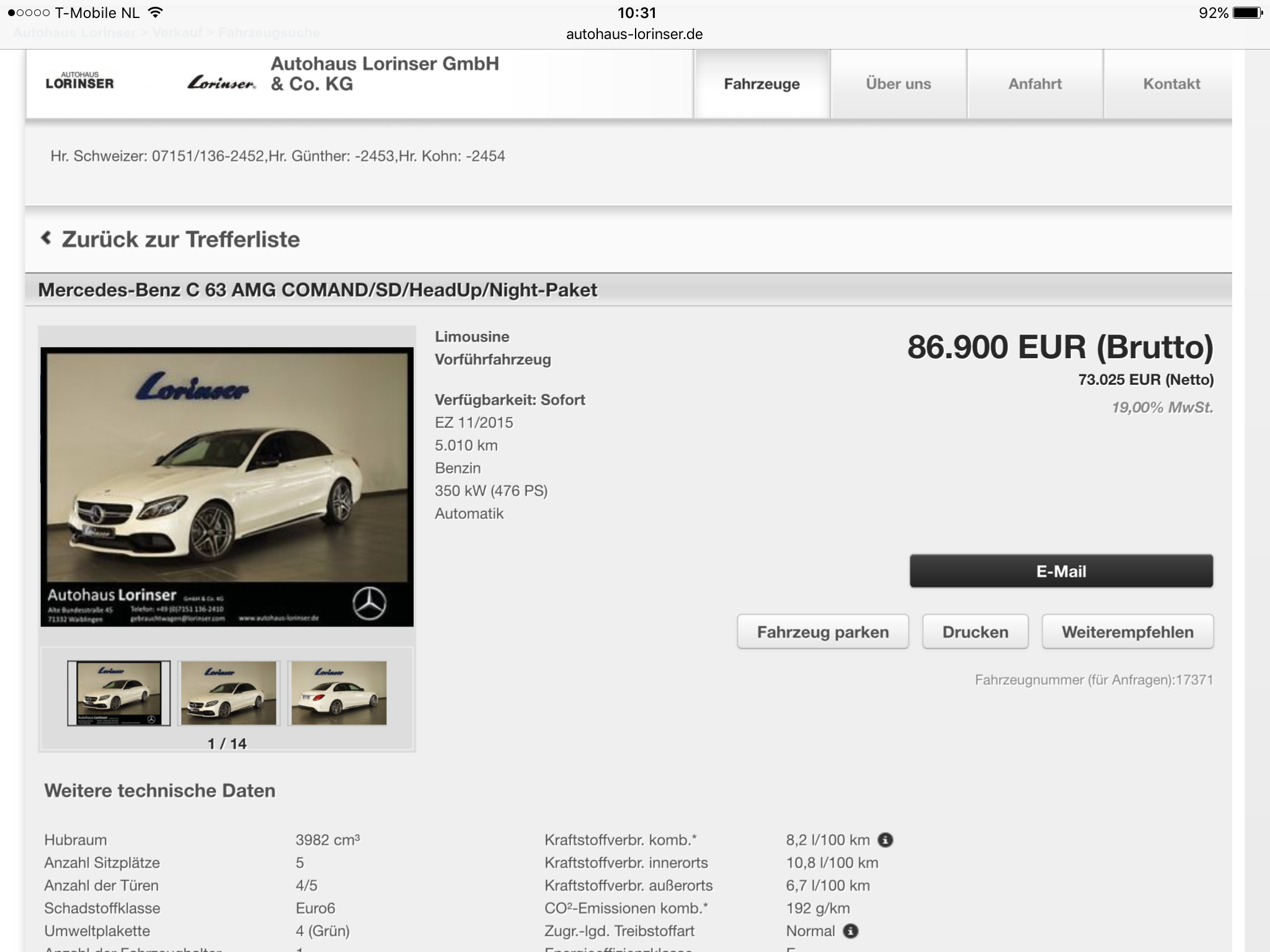Click the Drucken button
The height and width of the screenshot is (952, 1270).
pyautogui.click(x=975, y=632)
